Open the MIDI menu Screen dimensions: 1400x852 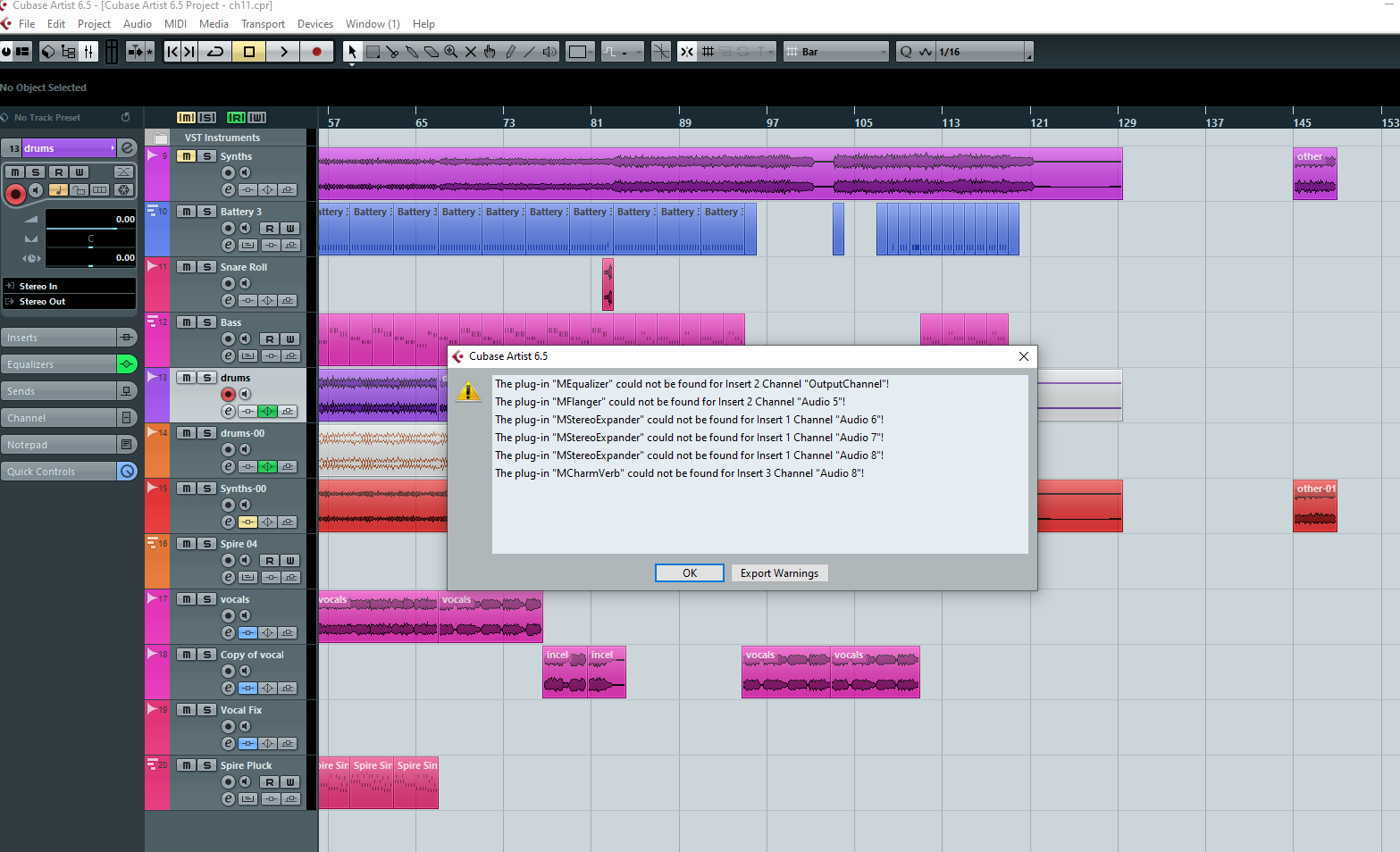tap(176, 24)
